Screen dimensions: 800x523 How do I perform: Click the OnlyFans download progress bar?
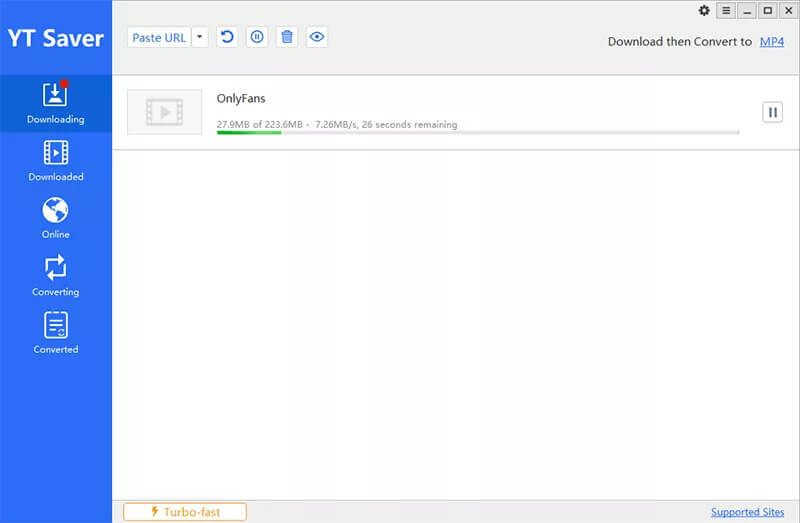[477, 132]
